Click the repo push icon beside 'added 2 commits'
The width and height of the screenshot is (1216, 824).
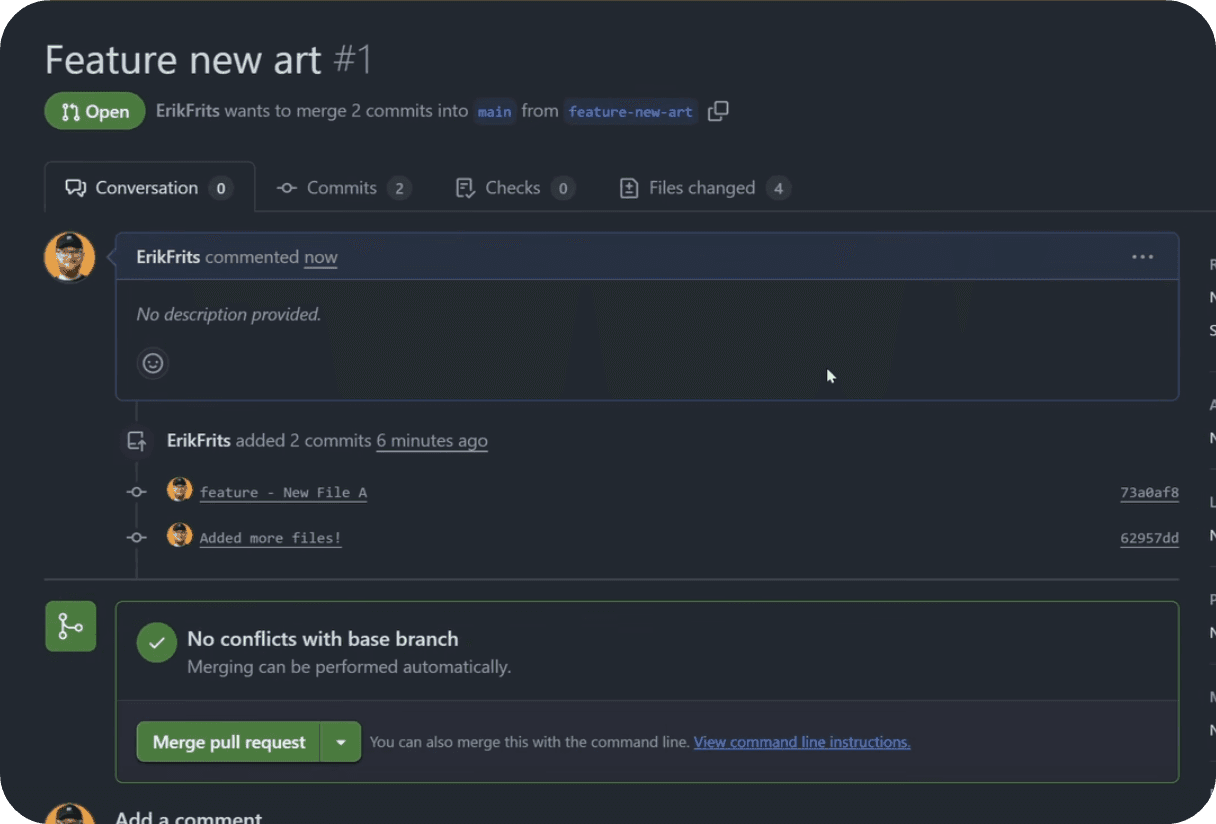(137, 441)
